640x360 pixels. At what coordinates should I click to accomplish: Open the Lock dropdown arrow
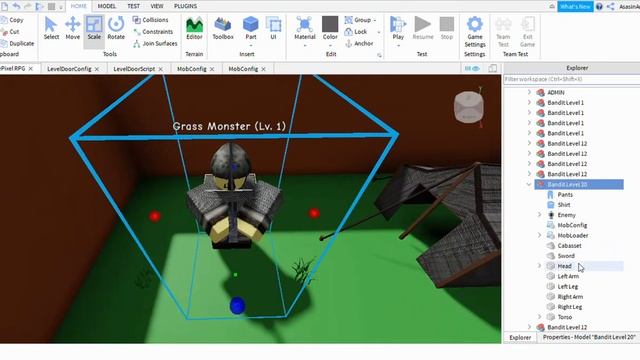[x=378, y=32]
